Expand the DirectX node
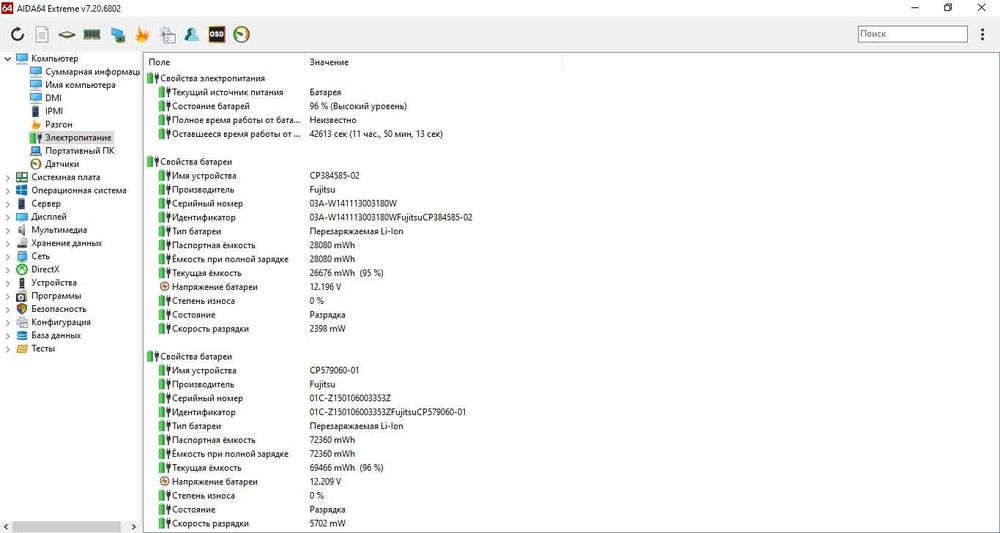Screen dimensions: 1000x533 [x=7, y=269]
